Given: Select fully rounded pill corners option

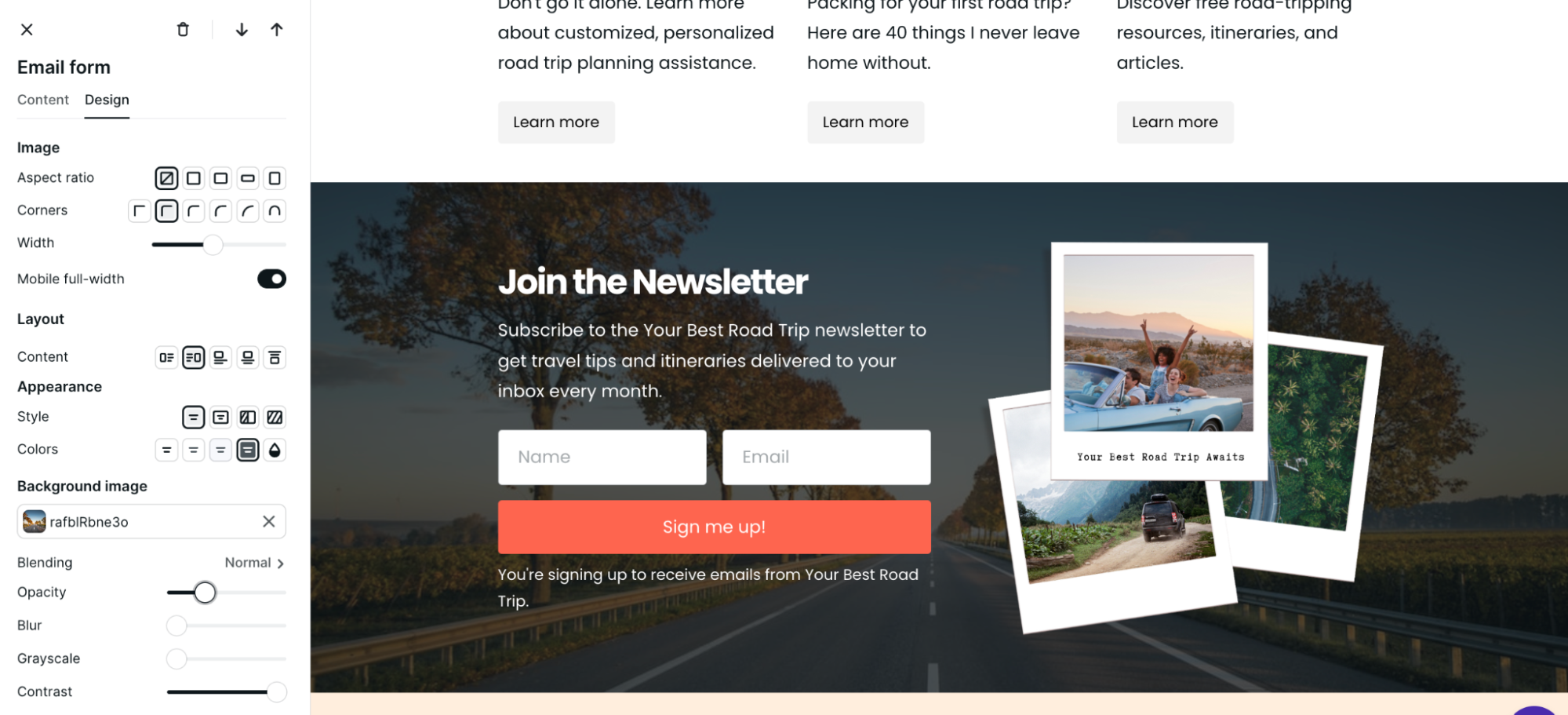Looking at the screenshot, I should 275,211.
